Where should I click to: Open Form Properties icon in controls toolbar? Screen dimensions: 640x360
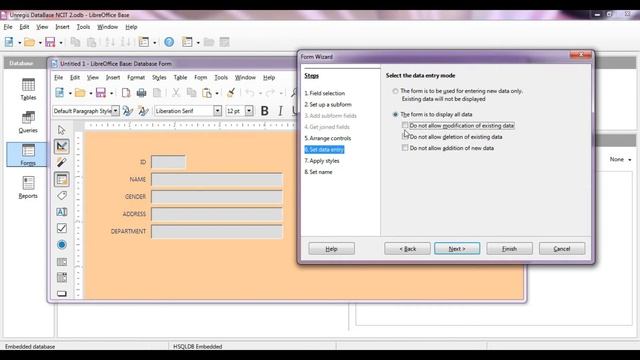[62, 179]
